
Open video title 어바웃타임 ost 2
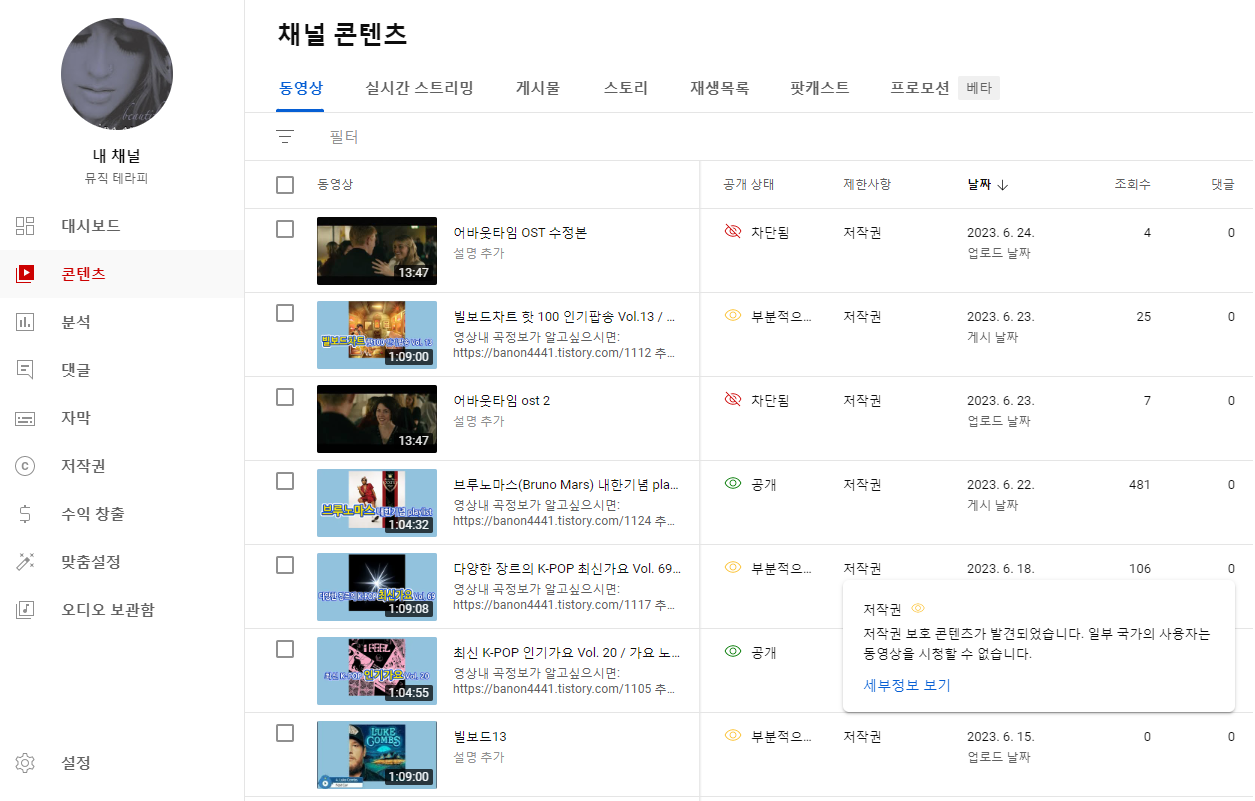(x=502, y=401)
